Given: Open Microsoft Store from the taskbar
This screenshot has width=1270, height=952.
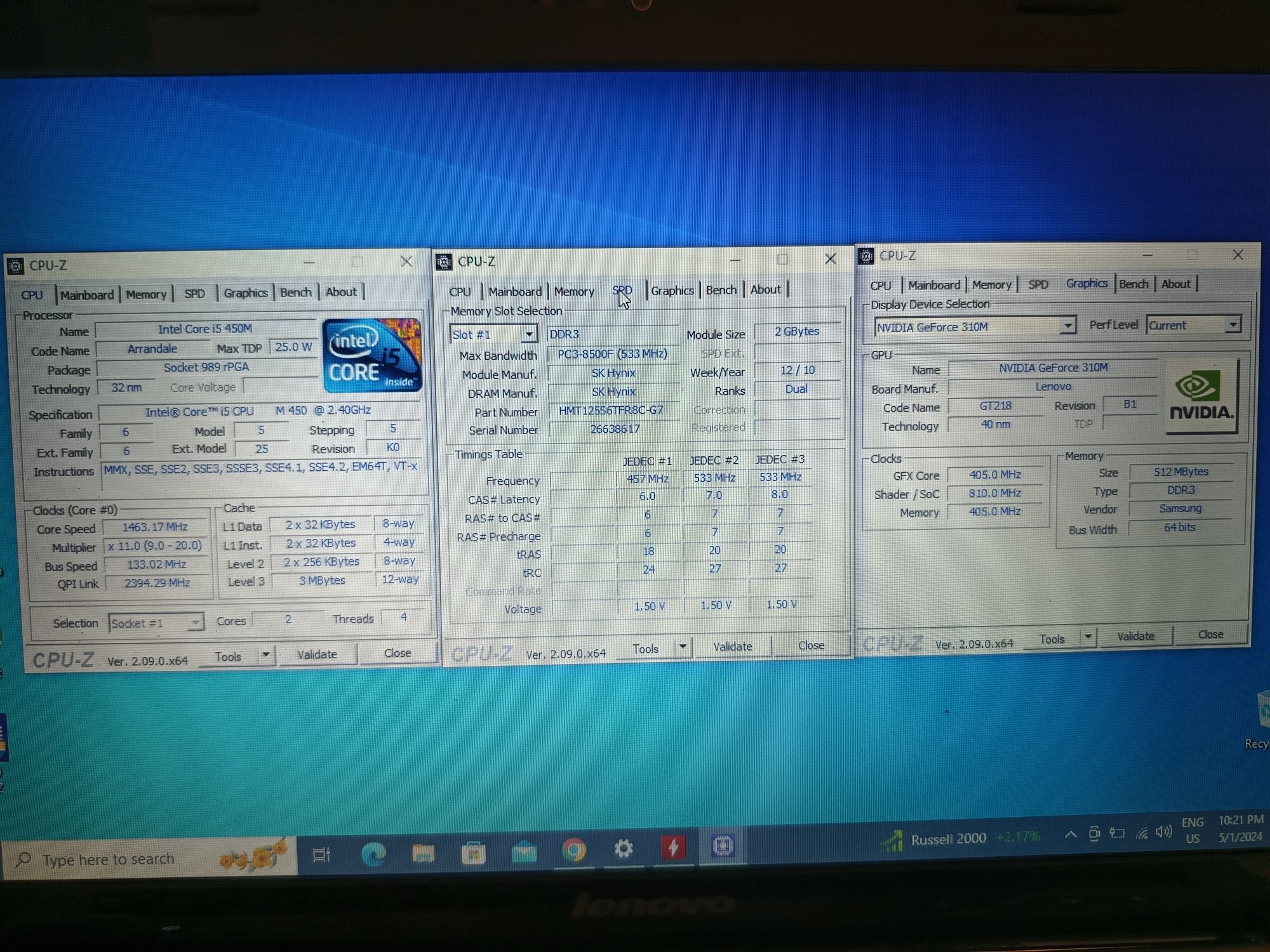Looking at the screenshot, I should click(473, 852).
